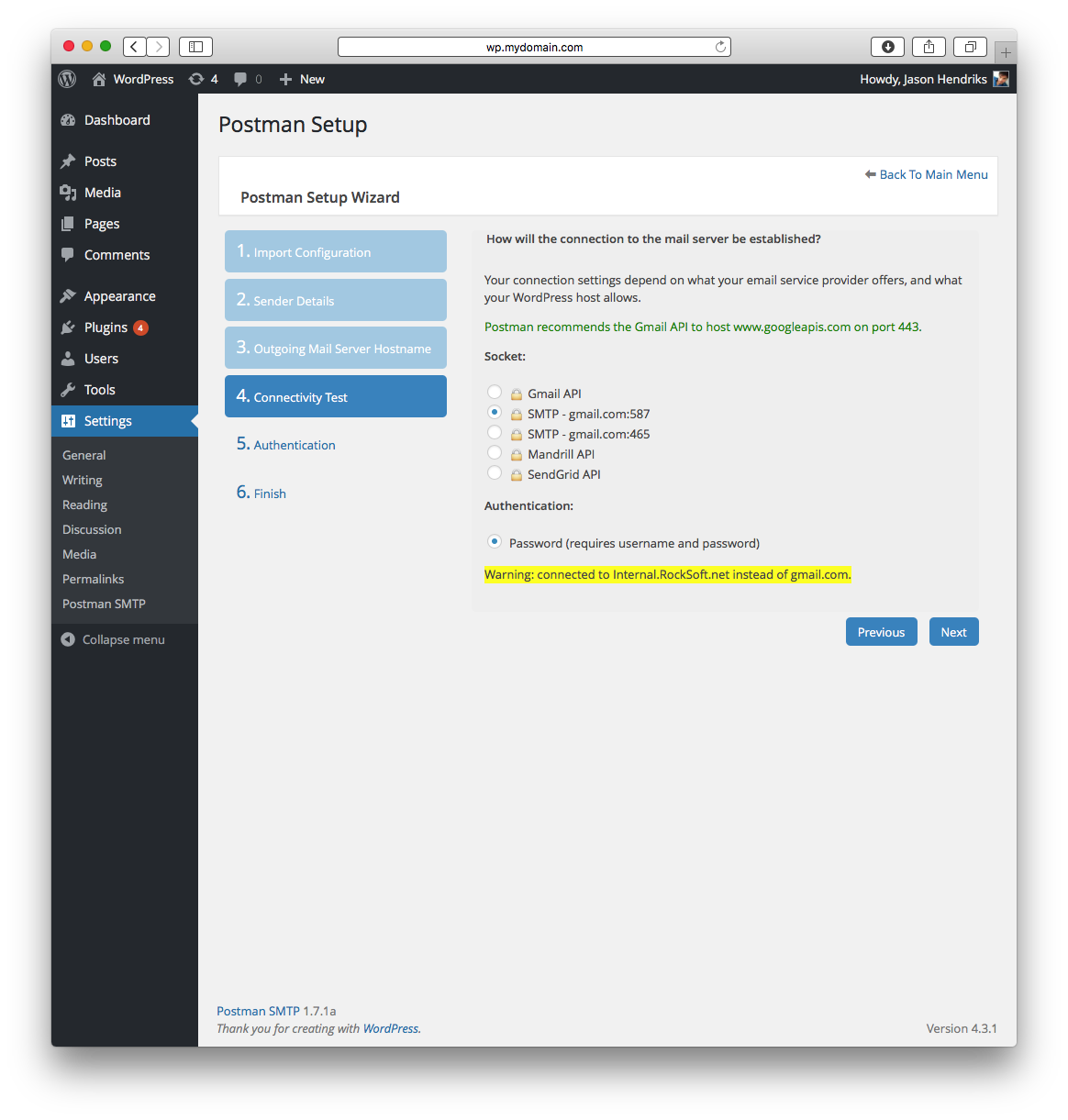This screenshot has height=1120, width=1068.
Task: Open wizard step 5 Authentication
Action: [285, 444]
